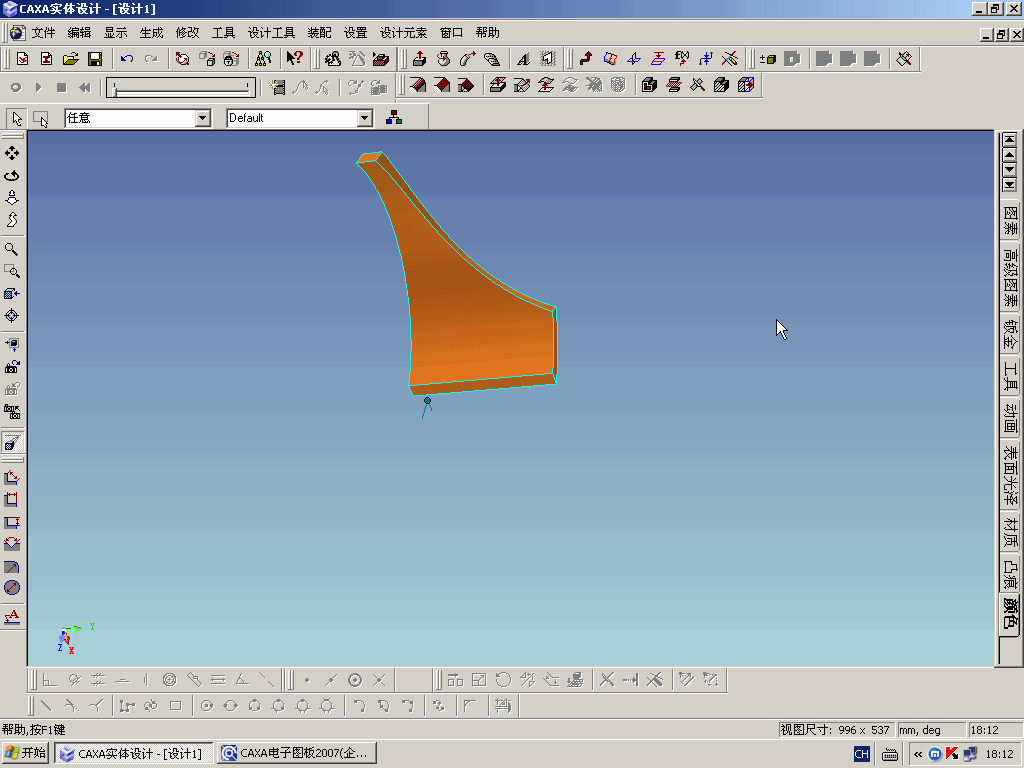The image size is (1024, 768).
Task: Click the pan view cross-arrows icon
Action: [x=12, y=153]
